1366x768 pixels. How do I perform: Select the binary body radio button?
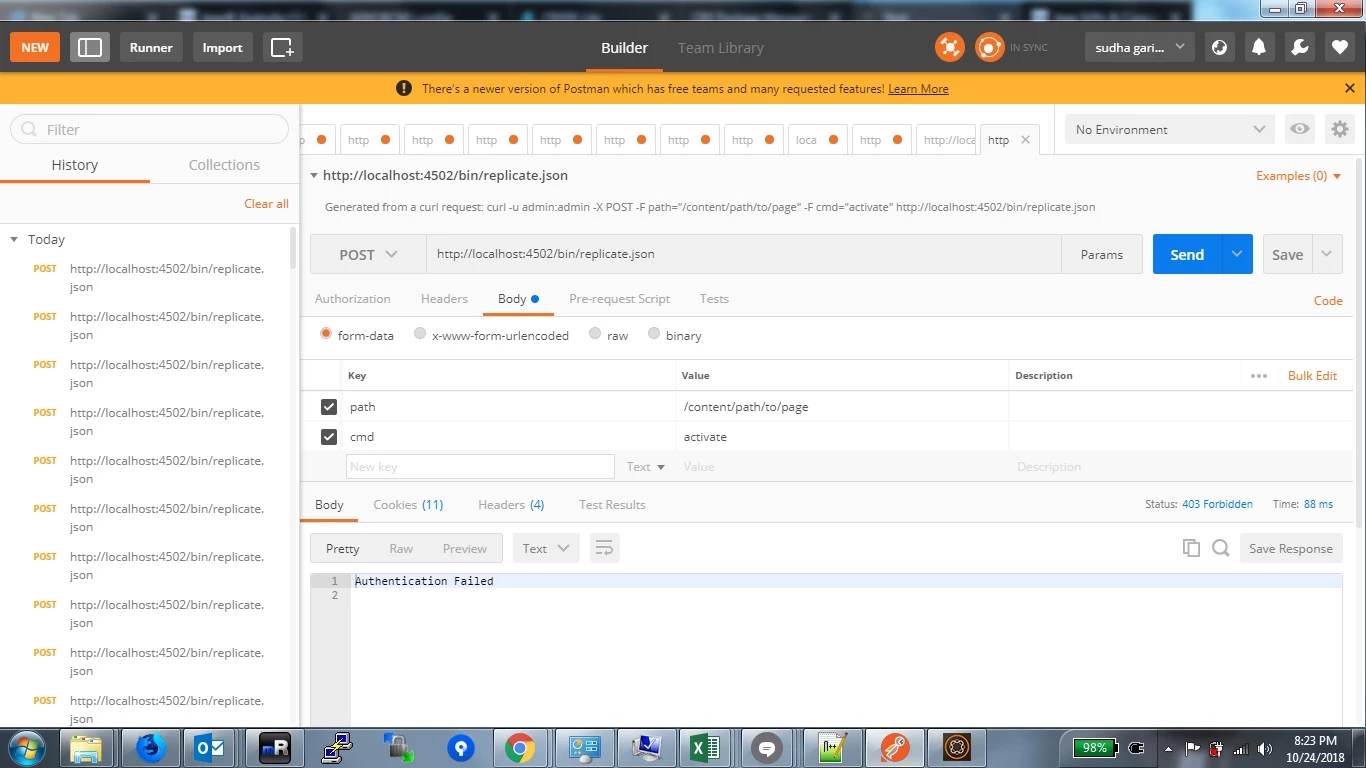[654, 334]
